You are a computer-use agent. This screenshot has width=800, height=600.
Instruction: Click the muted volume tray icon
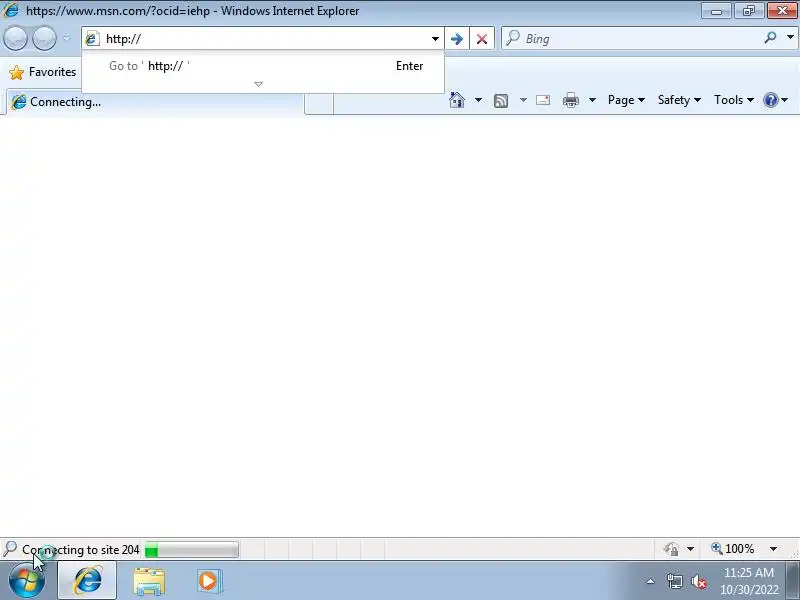click(x=698, y=581)
